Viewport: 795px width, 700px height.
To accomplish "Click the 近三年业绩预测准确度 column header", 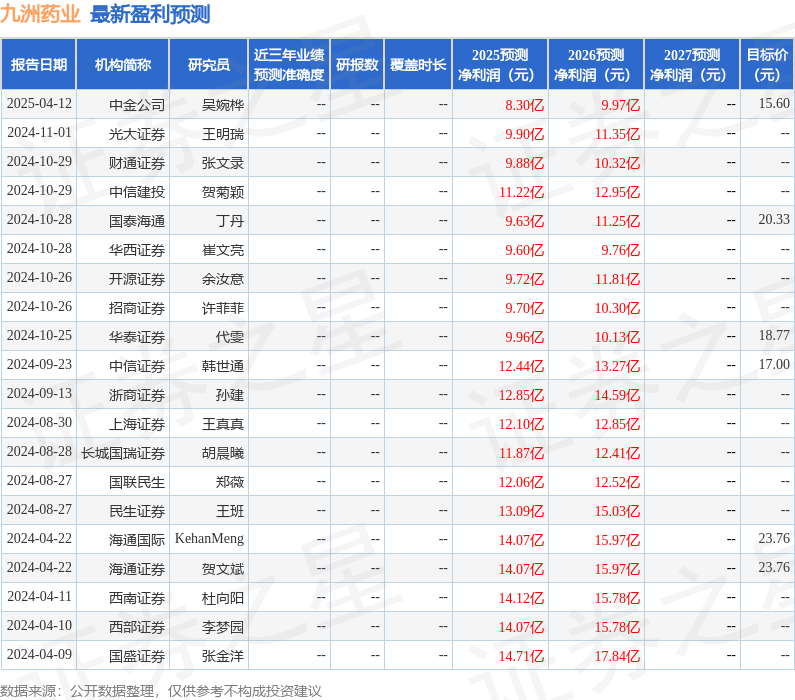I will (289, 65).
